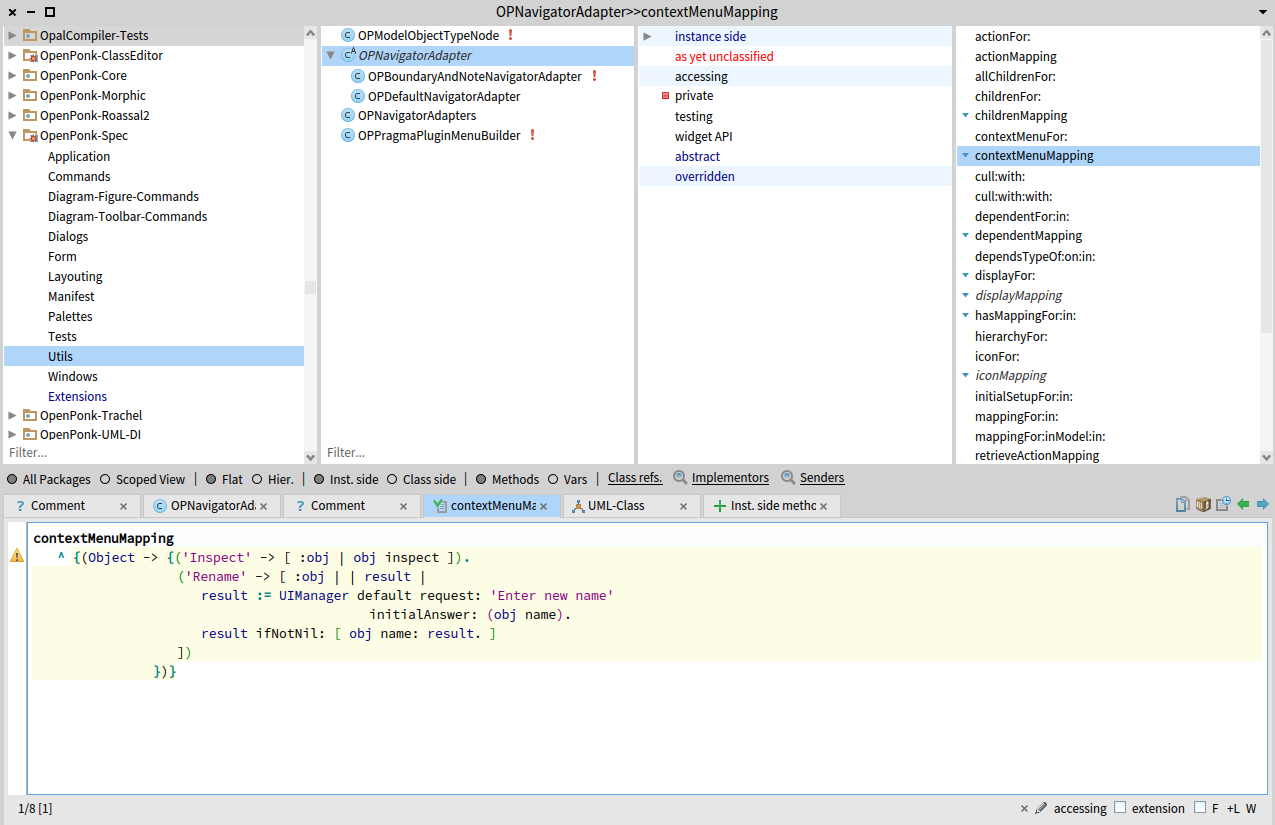The image size is (1275, 825).
Task: Click the package list Filter field
Action: click(x=154, y=453)
